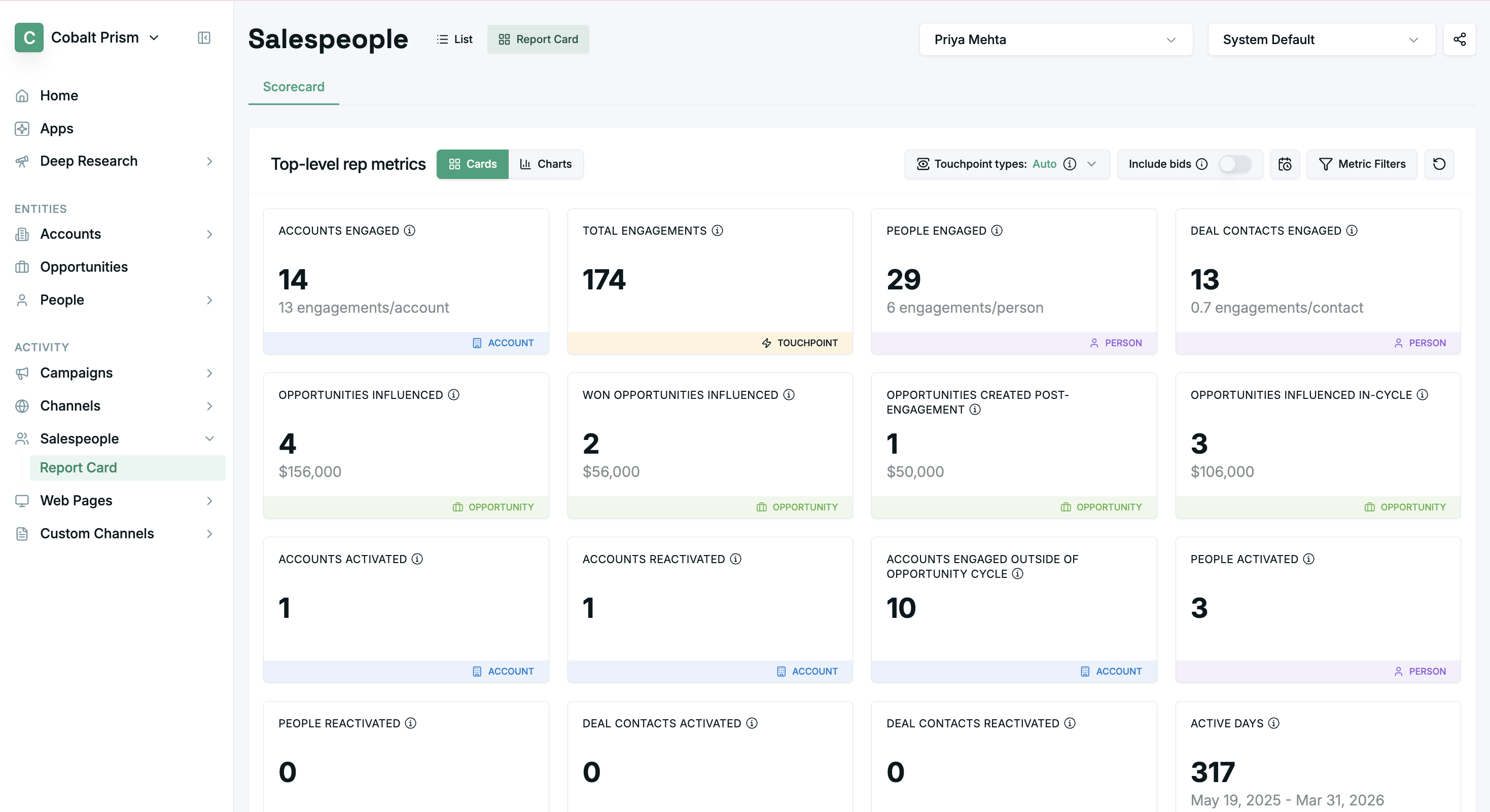Collapse the sidebar panel icon

click(203, 38)
